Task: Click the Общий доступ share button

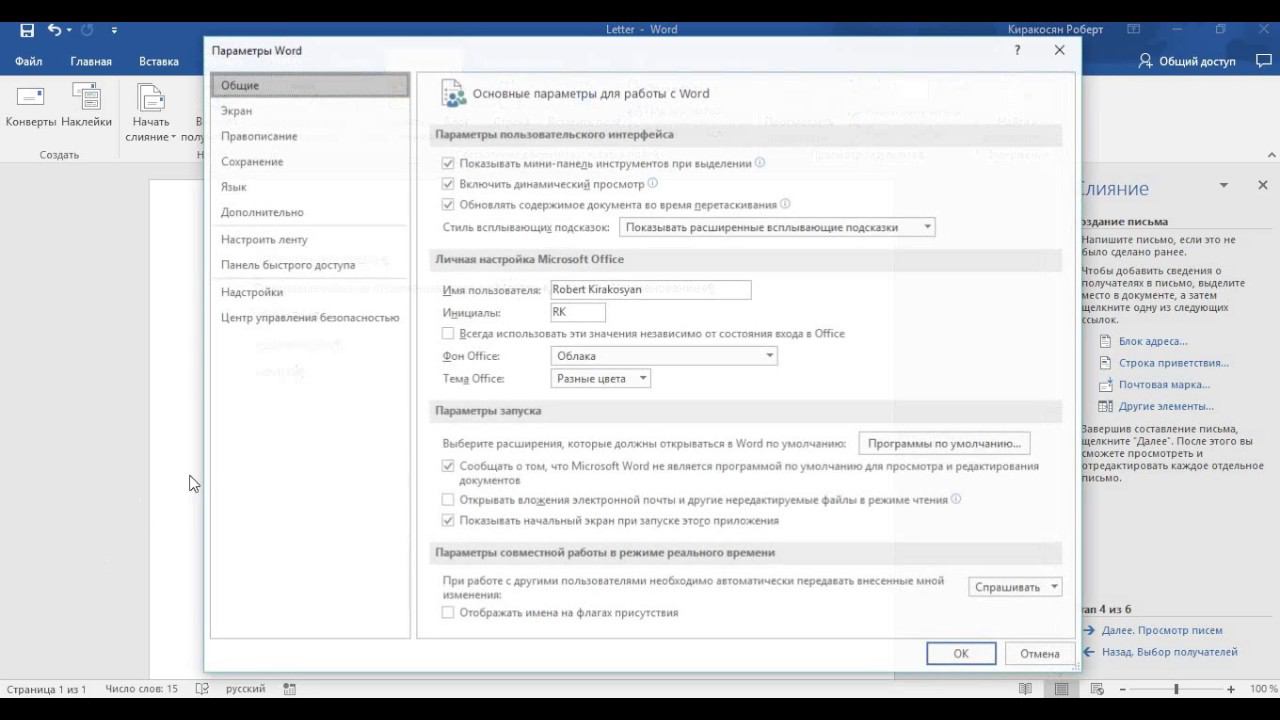Action: point(1187,62)
